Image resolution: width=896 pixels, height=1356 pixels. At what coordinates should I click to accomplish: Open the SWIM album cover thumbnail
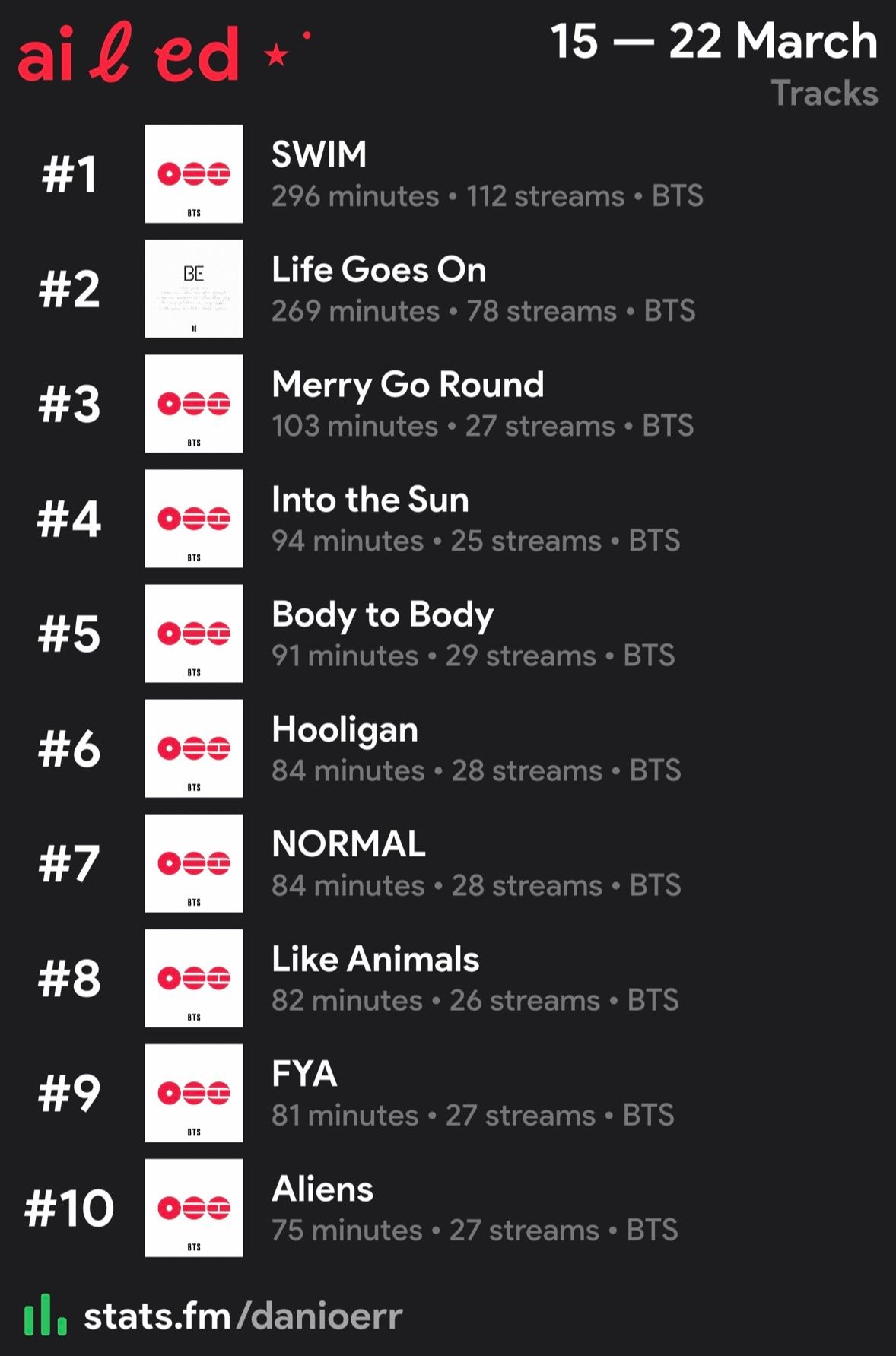pos(194,174)
